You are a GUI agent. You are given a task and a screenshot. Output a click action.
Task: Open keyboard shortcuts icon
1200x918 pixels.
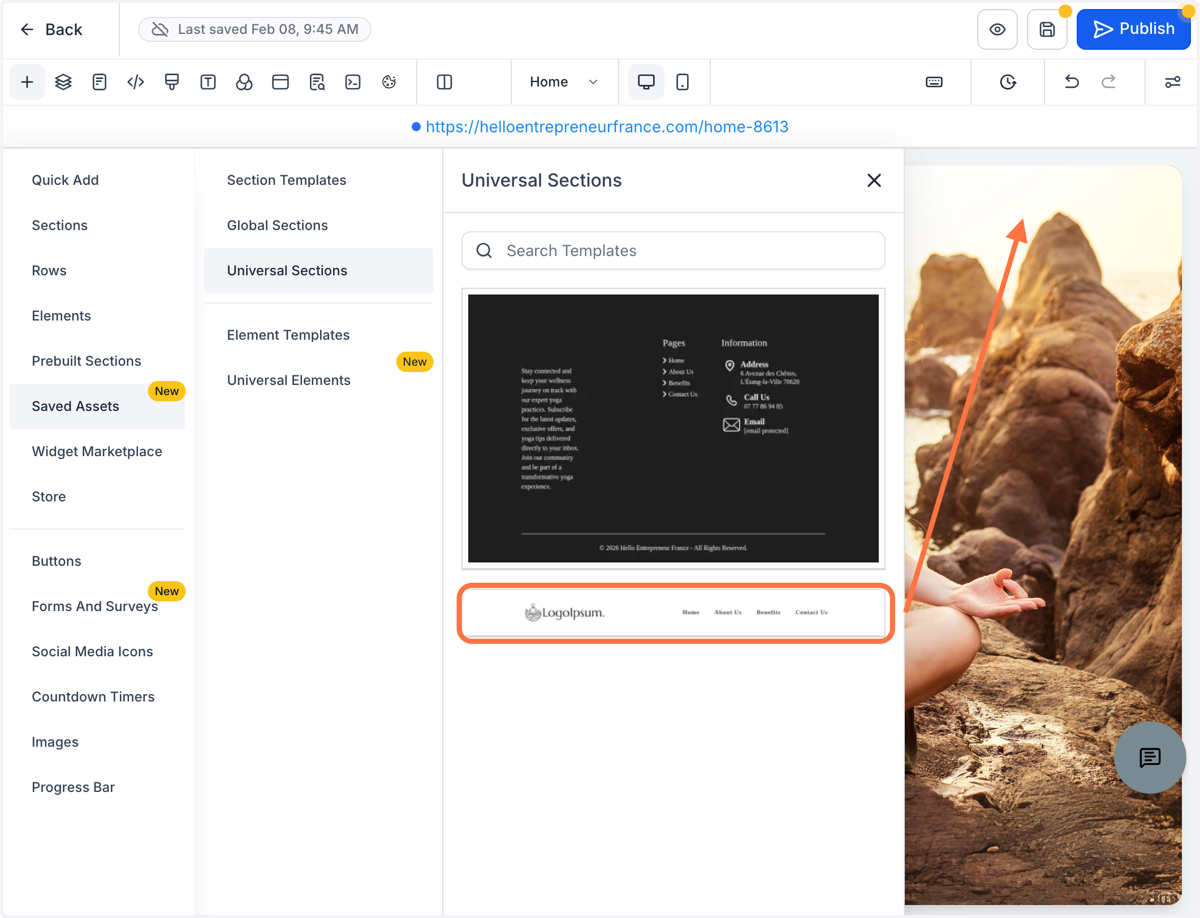(x=934, y=82)
